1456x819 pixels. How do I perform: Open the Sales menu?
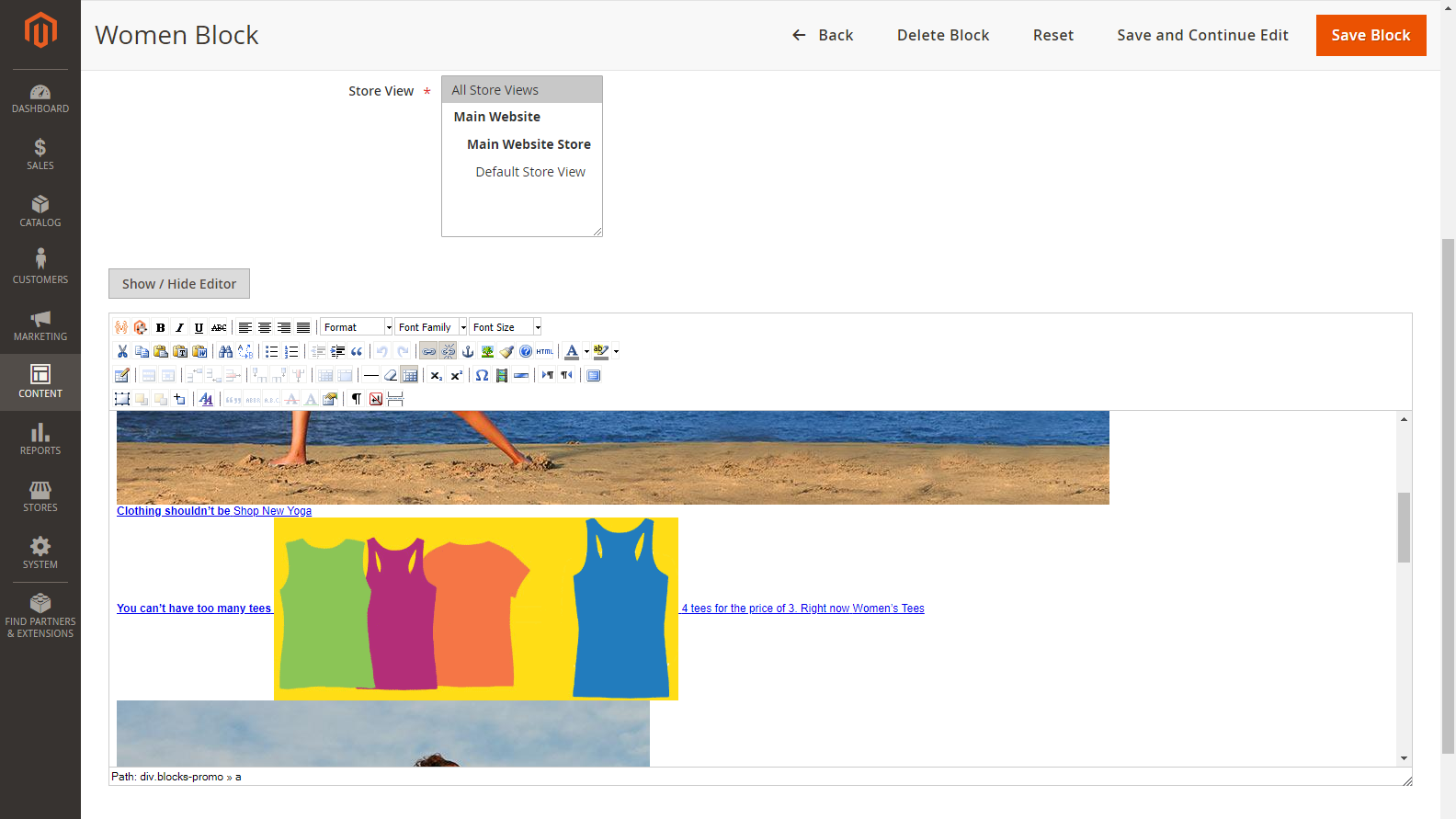[40, 154]
